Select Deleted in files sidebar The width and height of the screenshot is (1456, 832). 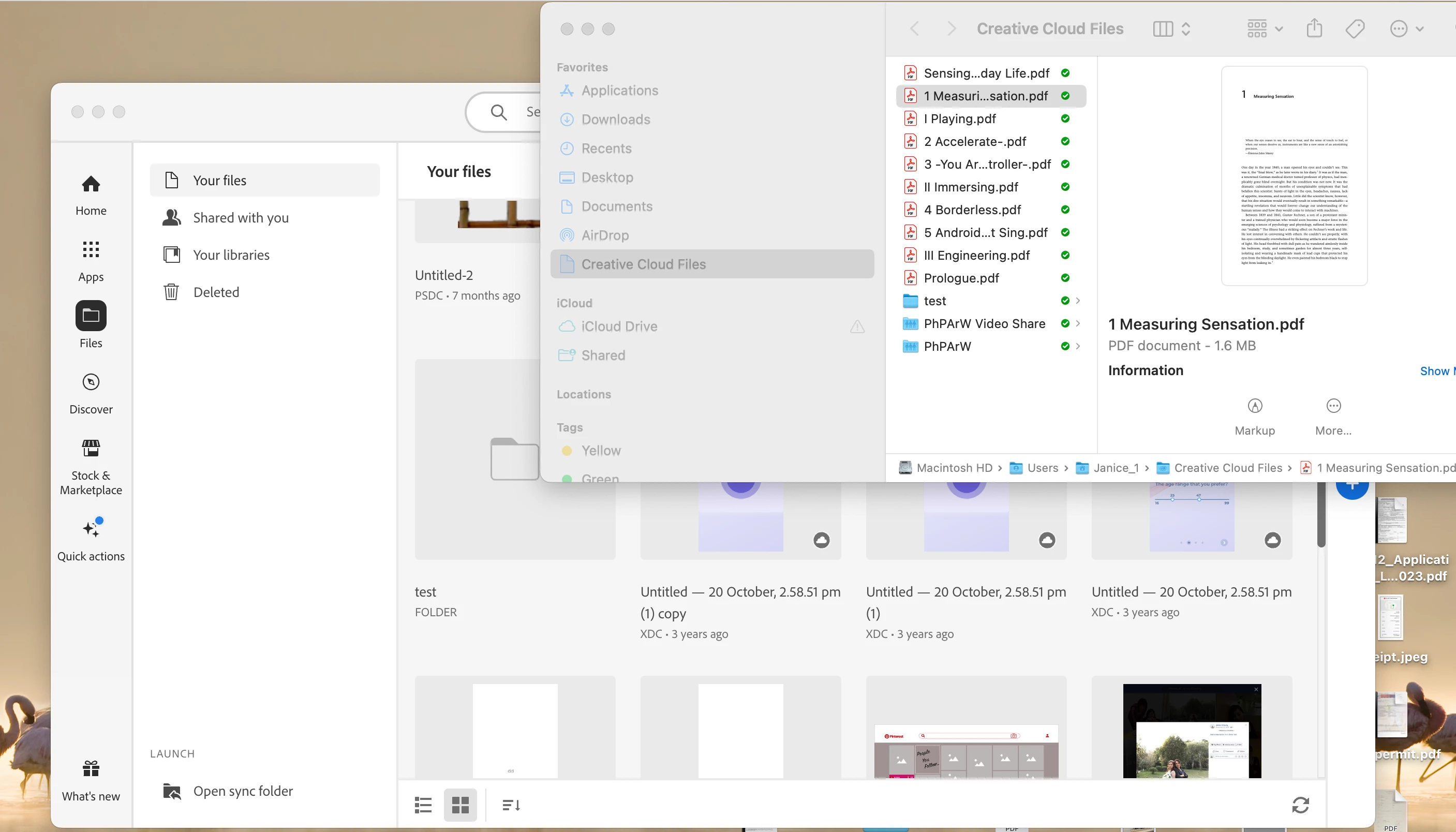coord(216,292)
